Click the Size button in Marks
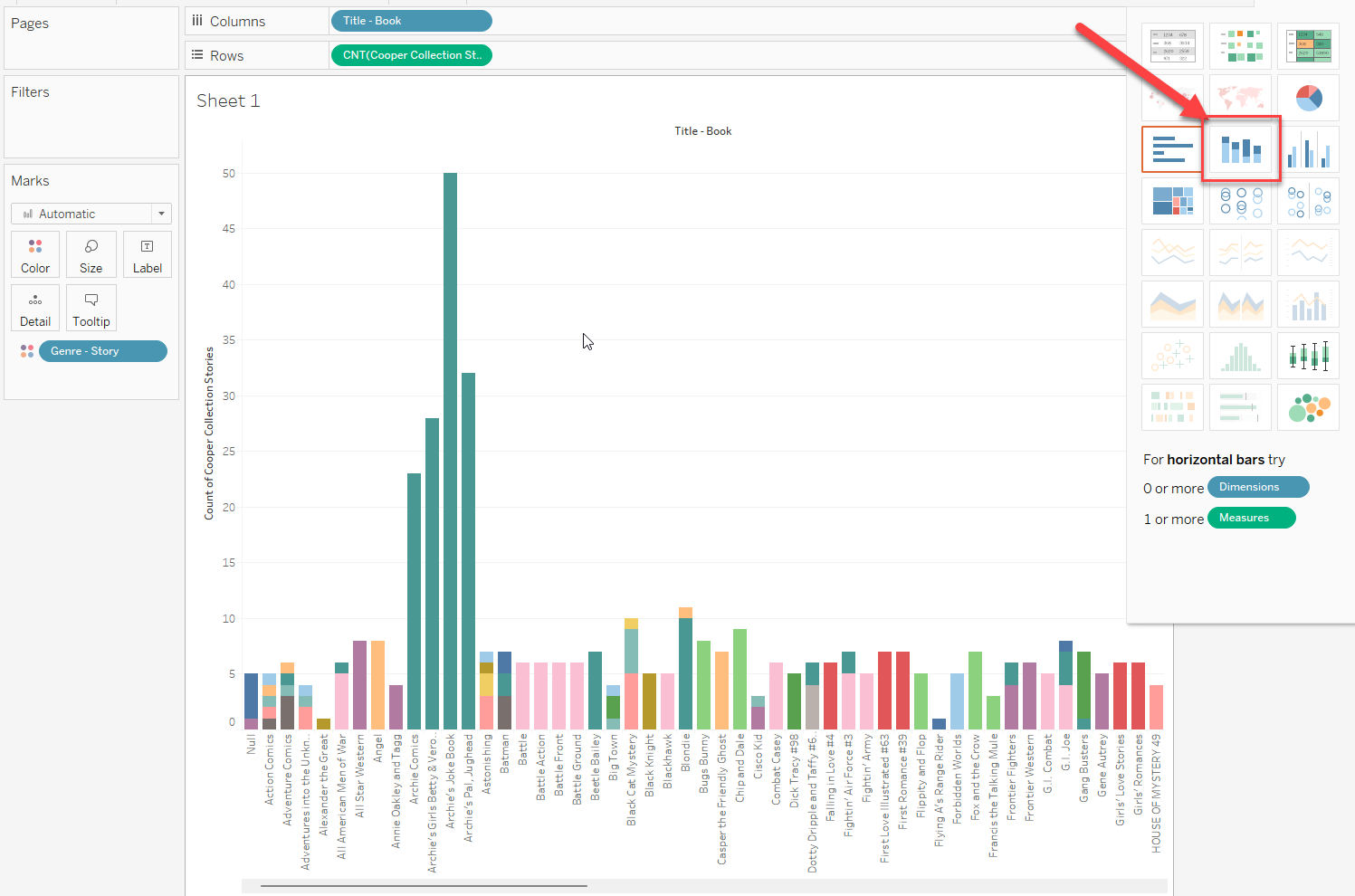This screenshot has height=896, width=1355. 91,254
